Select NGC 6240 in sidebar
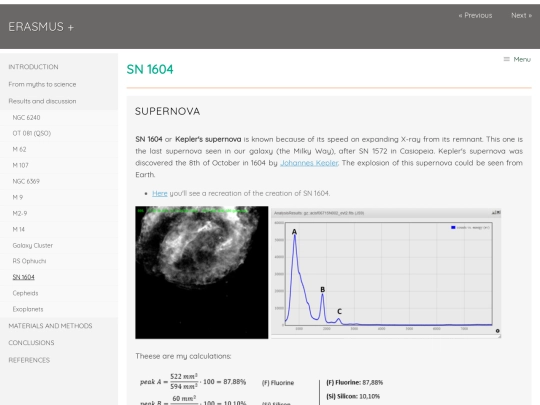 pos(26,118)
